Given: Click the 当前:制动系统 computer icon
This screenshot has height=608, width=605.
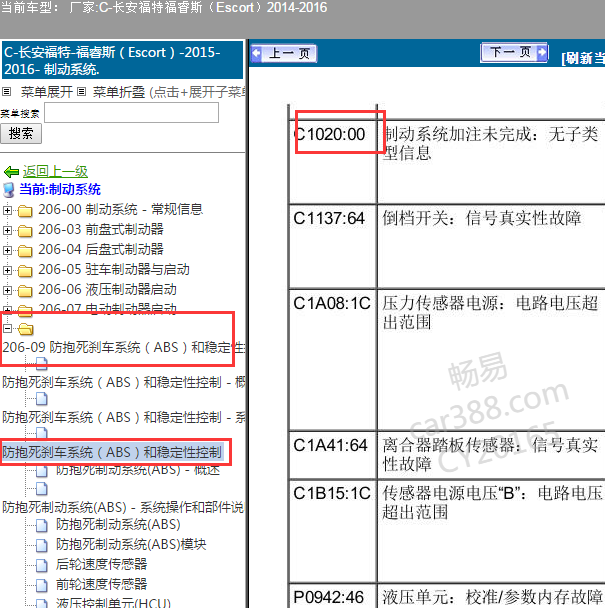Looking at the screenshot, I should pyautogui.click(x=9, y=190).
